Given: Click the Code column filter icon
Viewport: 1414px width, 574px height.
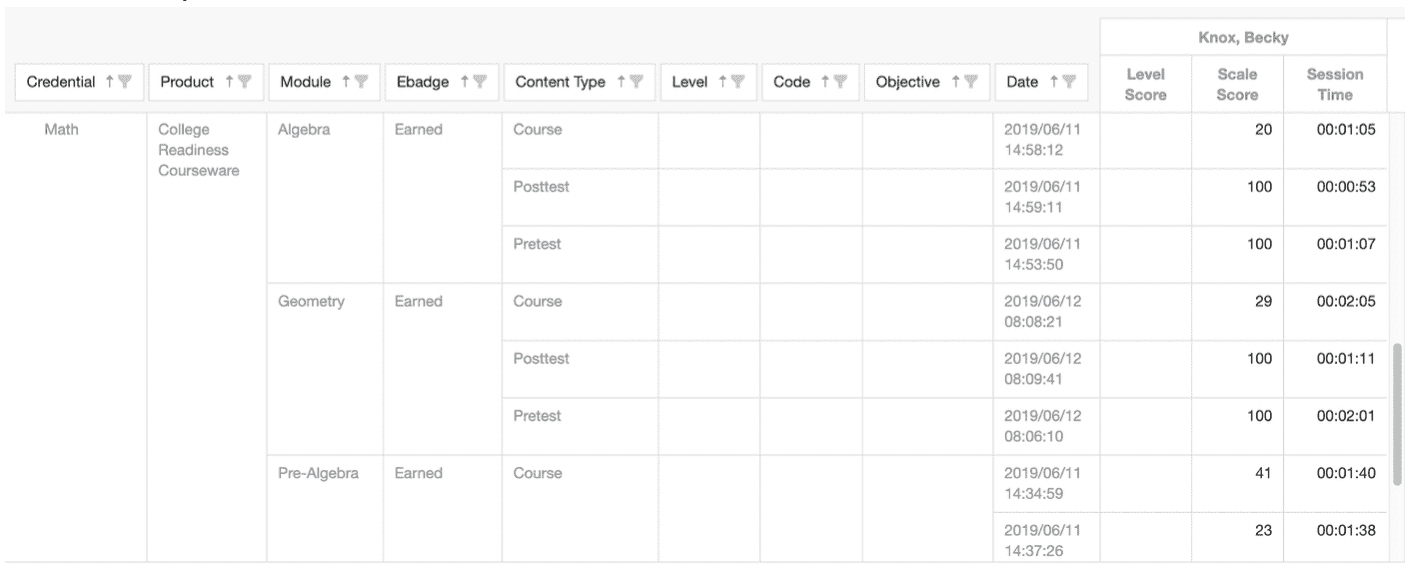Looking at the screenshot, I should 840,82.
